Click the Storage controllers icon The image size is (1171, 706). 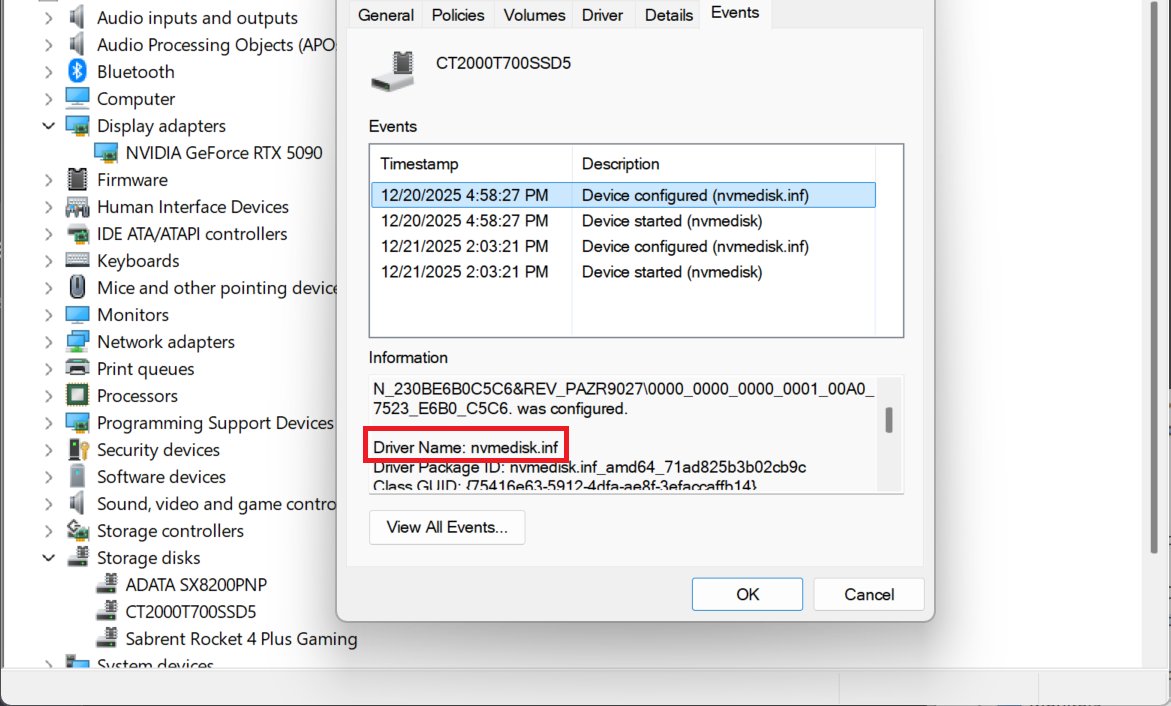point(77,530)
